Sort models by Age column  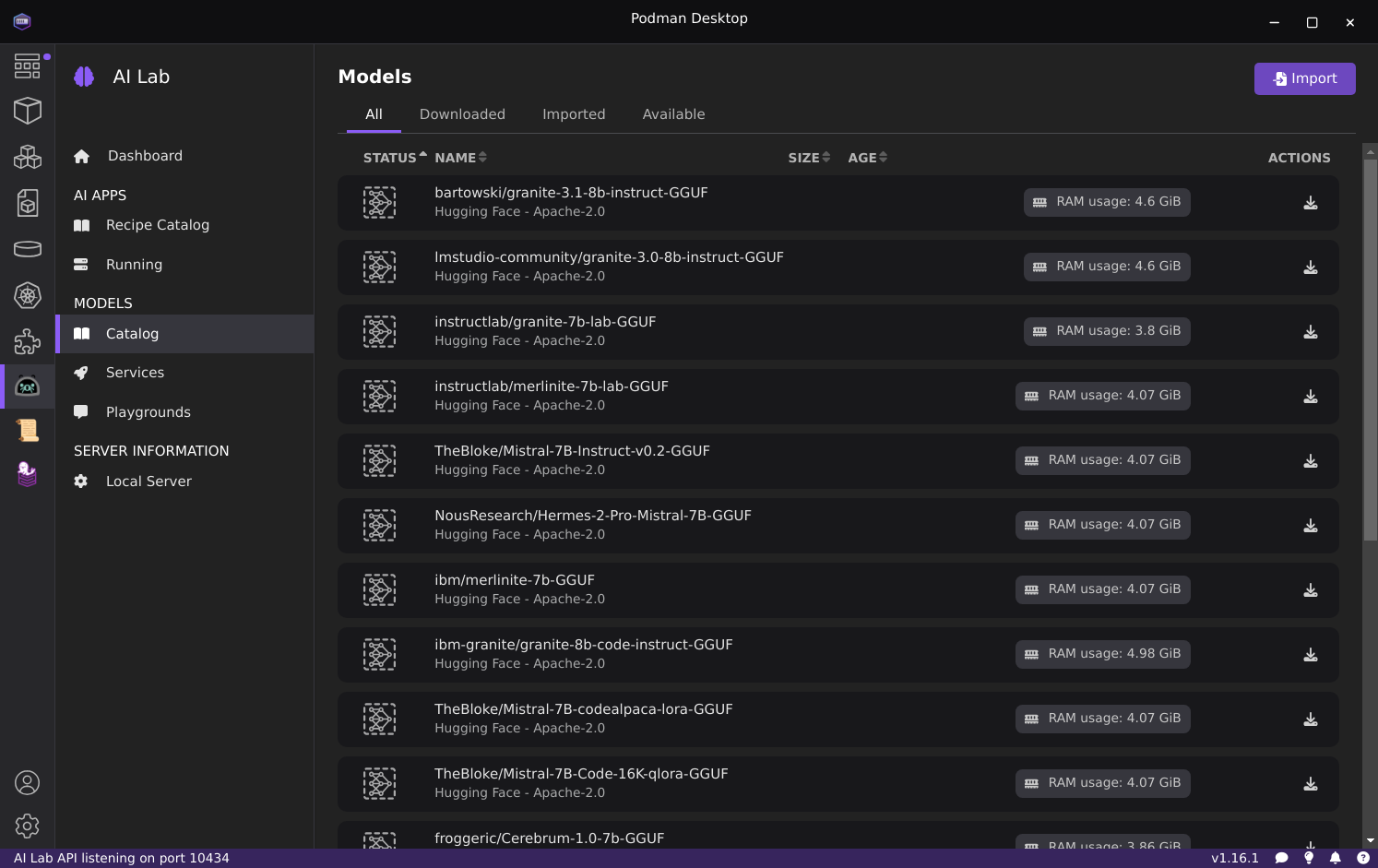click(867, 158)
